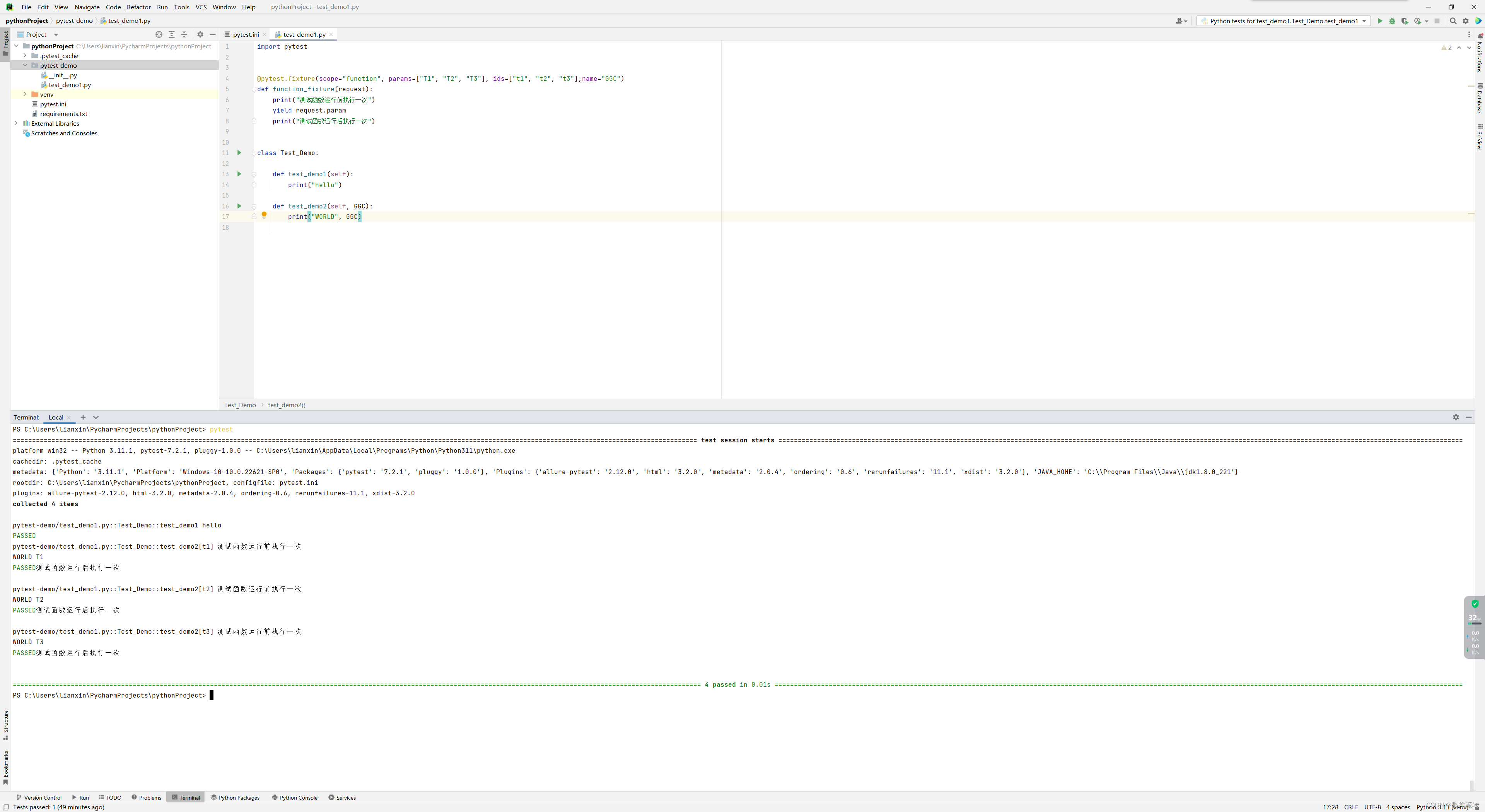Close the test_demo1.py editor tab
1485x812 pixels.
pyautogui.click(x=331, y=34)
